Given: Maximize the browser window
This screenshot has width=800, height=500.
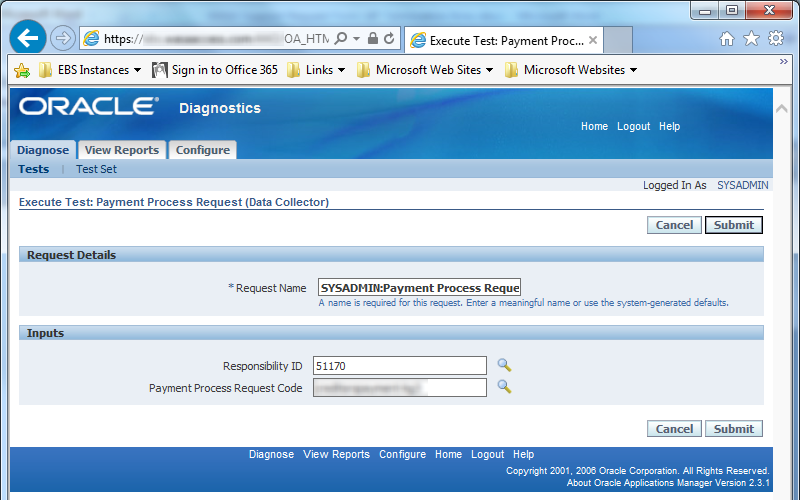Looking at the screenshot, I should [732, 10].
